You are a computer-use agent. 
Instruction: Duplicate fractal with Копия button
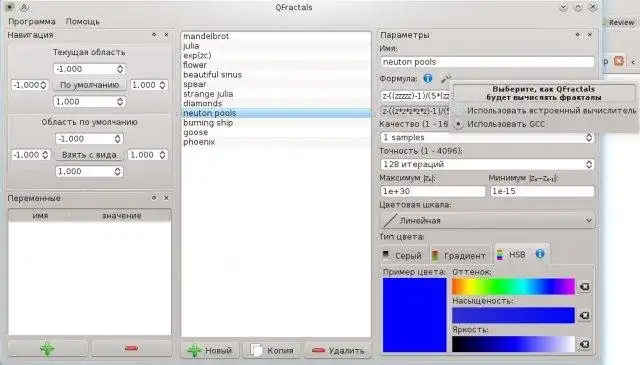click(x=273, y=350)
